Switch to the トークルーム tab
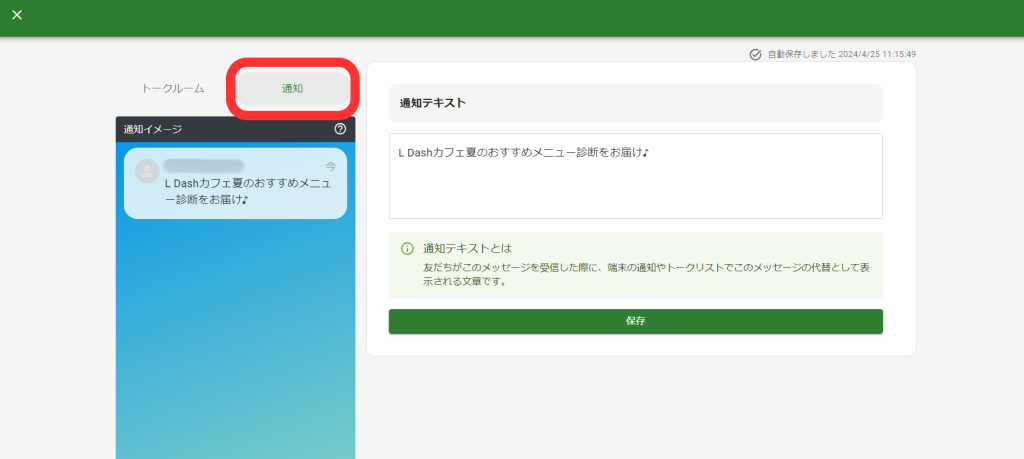The height and width of the screenshot is (459, 1024). tap(173, 89)
